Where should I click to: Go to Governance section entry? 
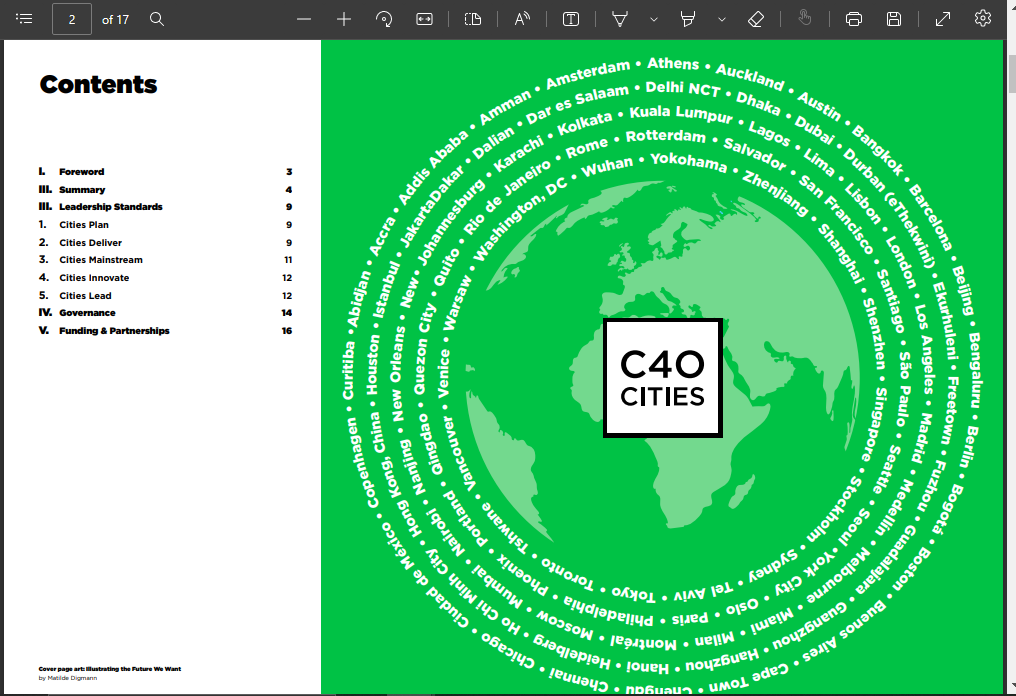click(165, 313)
